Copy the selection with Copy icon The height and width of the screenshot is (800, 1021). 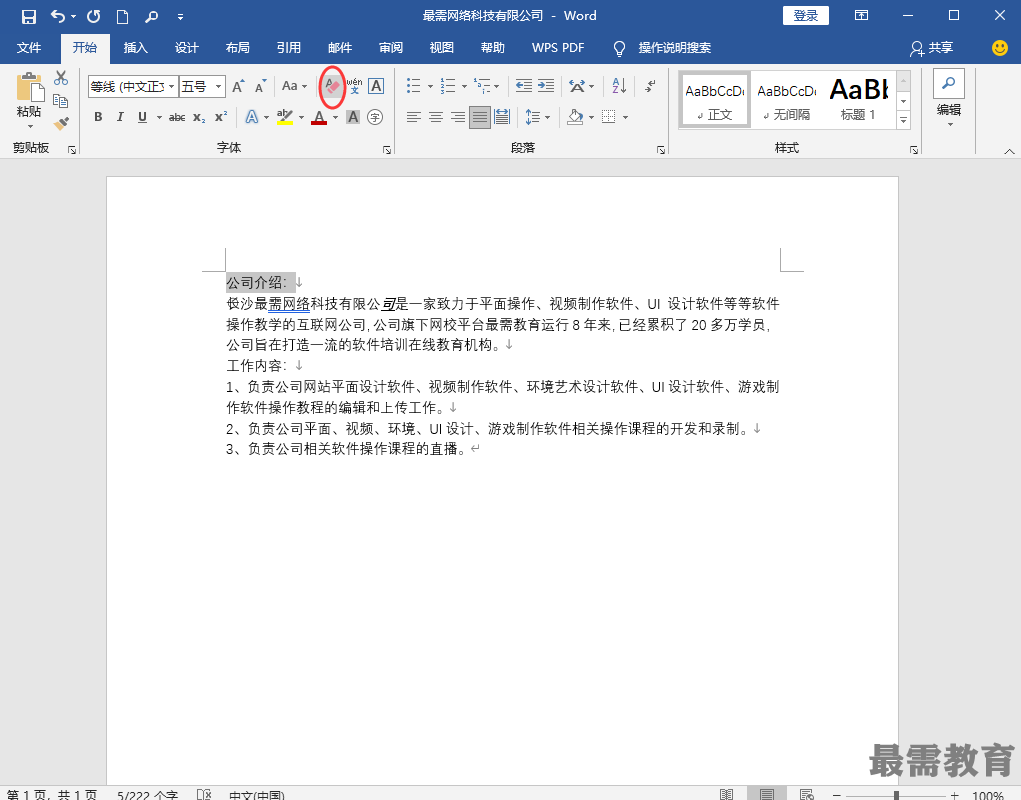[61, 100]
